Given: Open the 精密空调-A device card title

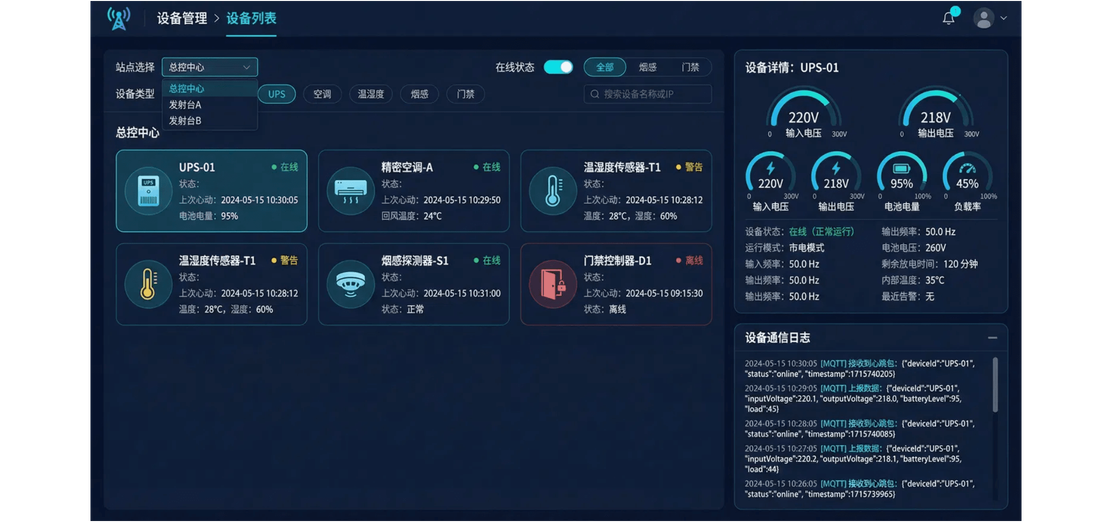Looking at the screenshot, I should point(407,167).
